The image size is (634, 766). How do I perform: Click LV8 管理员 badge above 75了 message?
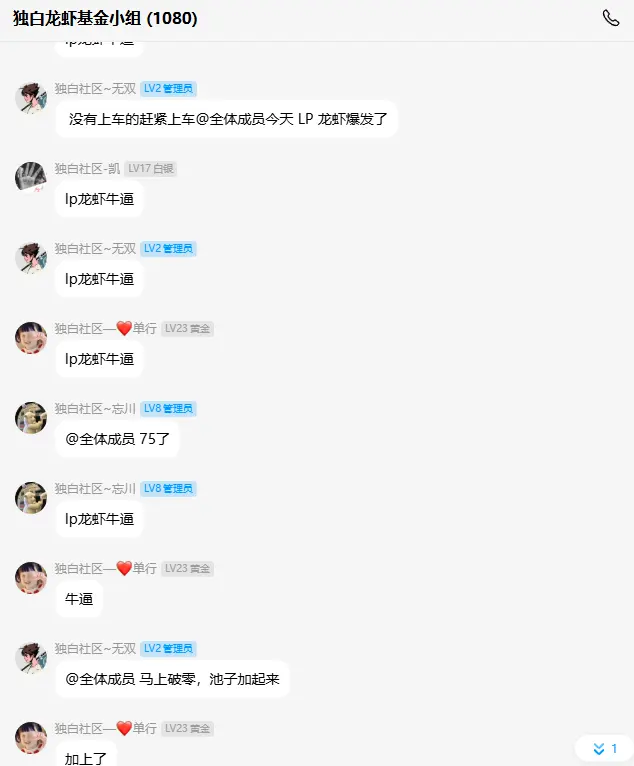click(x=168, y=408)
